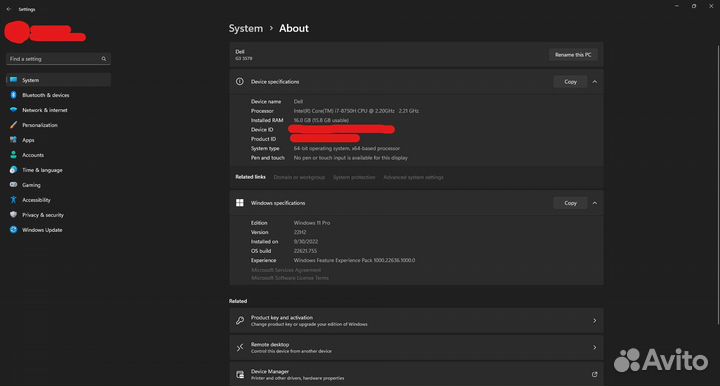
Task: Click the Time & language globe icon
Action: click(13, 170)
